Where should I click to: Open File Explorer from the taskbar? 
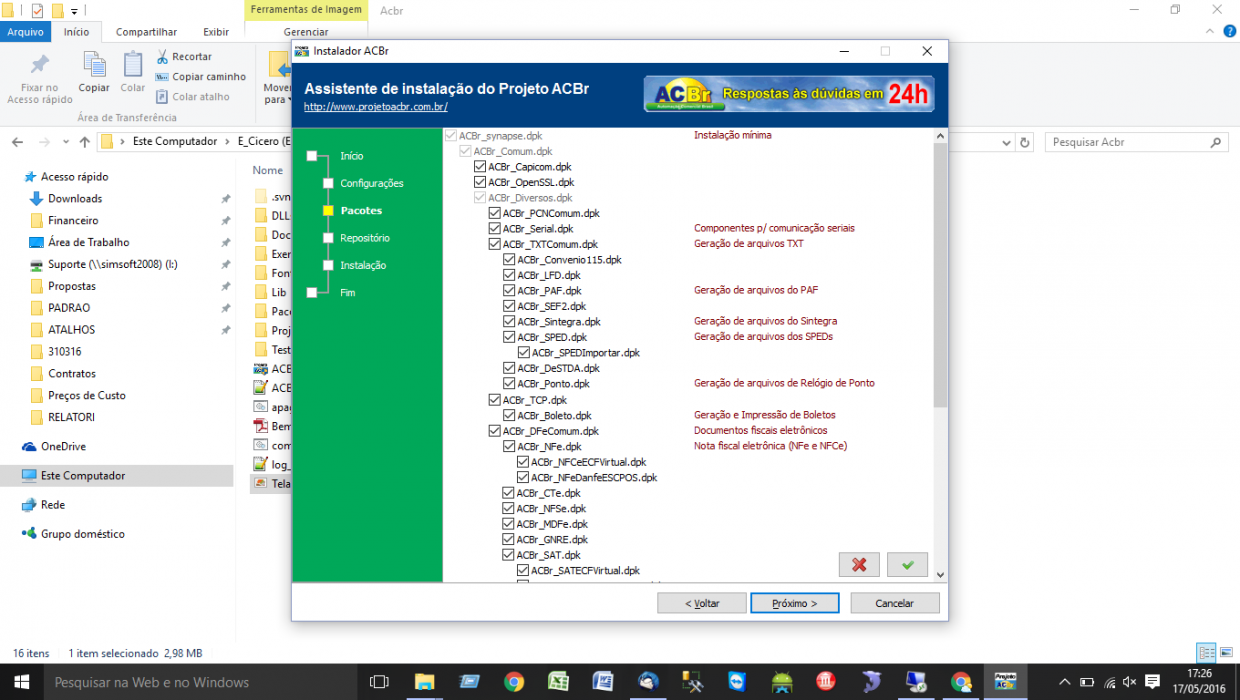tap(424, 682)
